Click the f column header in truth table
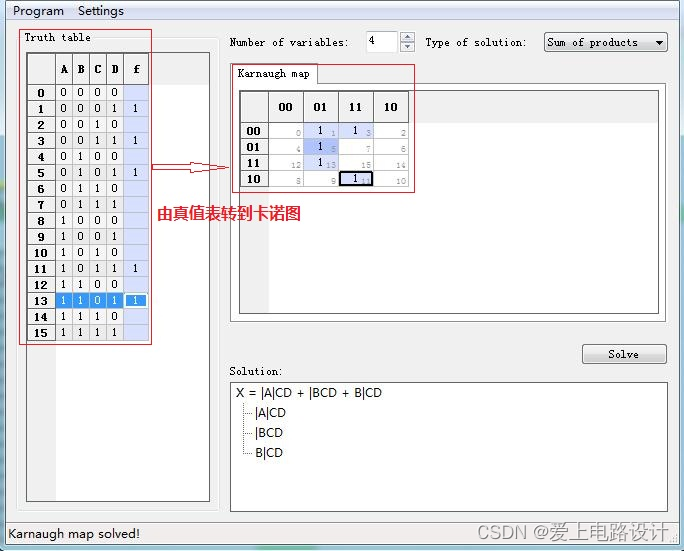This screenshot has width=684, height=551. (x=135, y=69)
